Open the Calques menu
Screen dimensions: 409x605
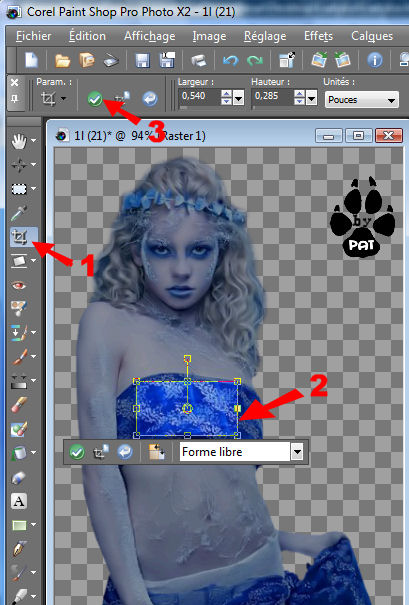(372, 36)
